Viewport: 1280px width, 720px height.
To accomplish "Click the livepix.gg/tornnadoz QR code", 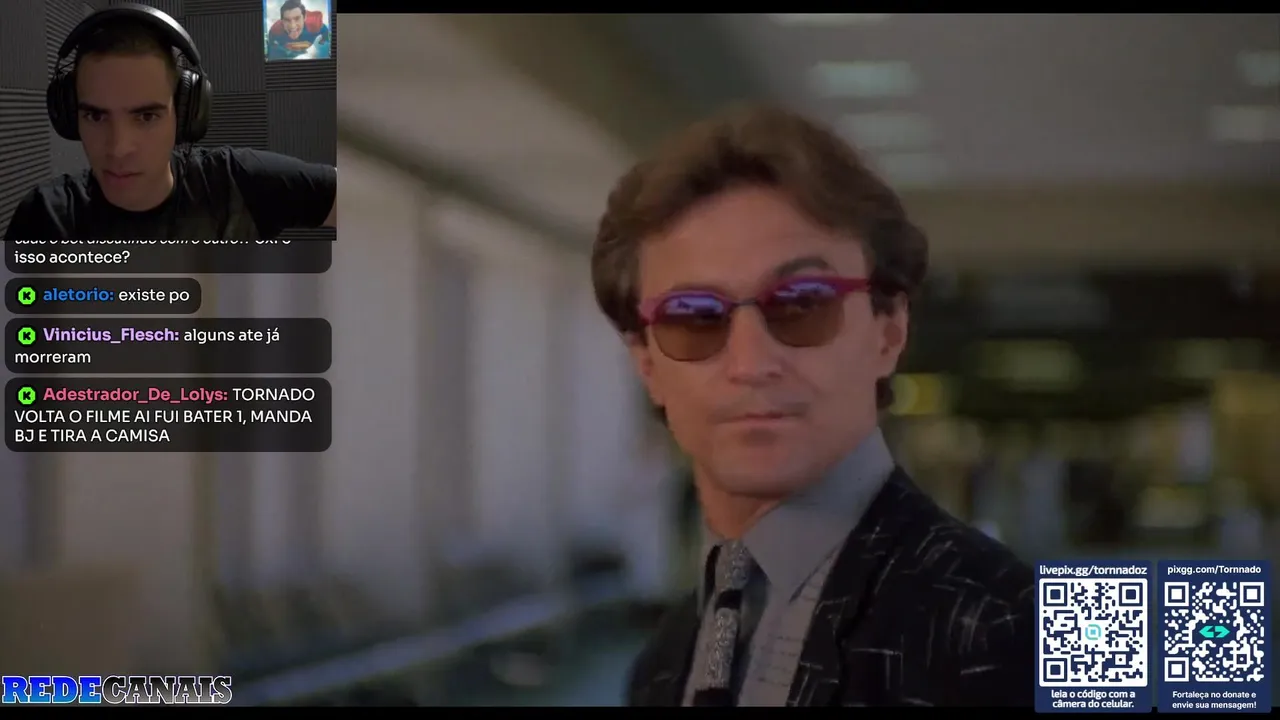I will point(1092,632).
